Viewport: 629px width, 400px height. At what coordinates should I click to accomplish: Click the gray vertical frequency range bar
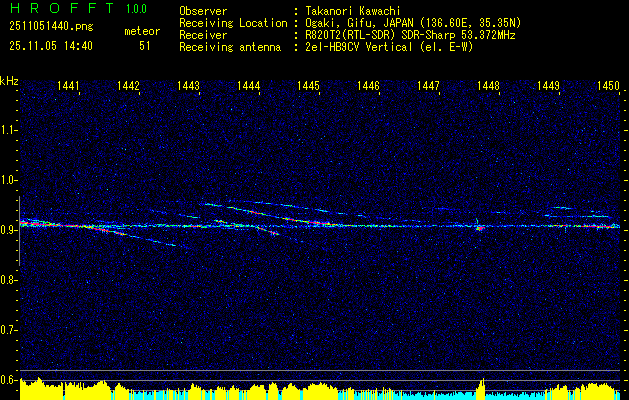pos(19,231)
